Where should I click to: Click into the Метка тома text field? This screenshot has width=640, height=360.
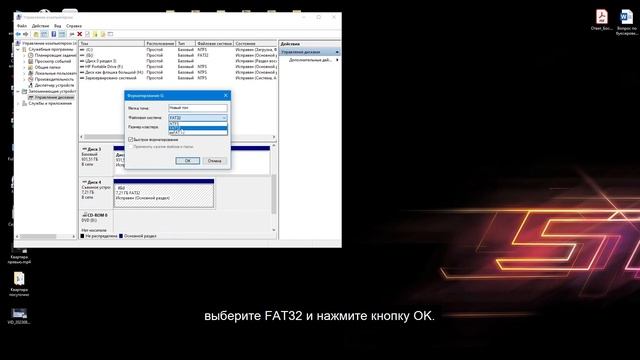[x=198, y=108]
